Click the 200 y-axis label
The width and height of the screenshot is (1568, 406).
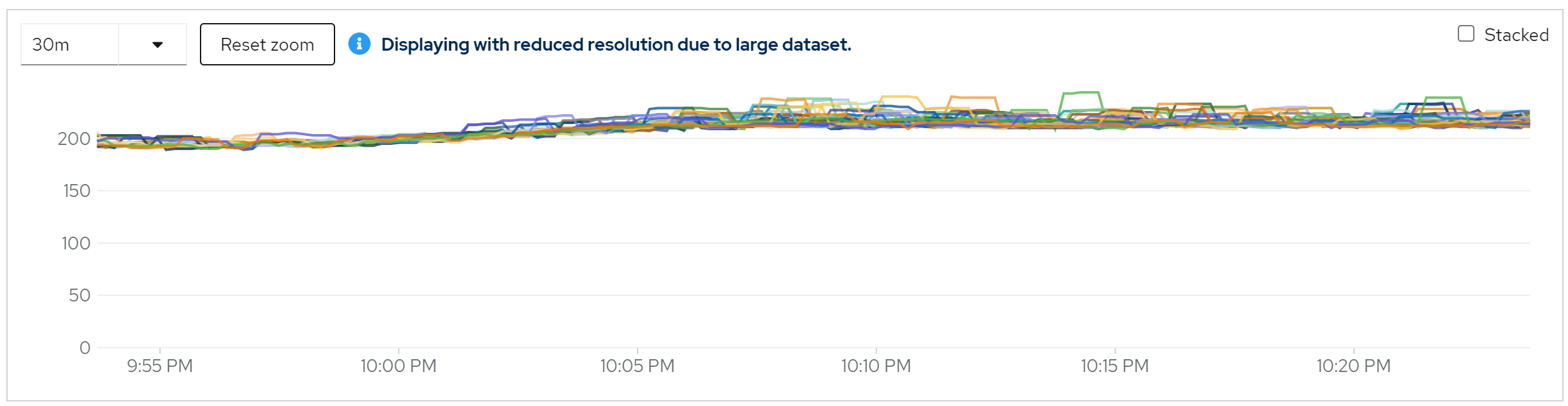click(74, 139)
